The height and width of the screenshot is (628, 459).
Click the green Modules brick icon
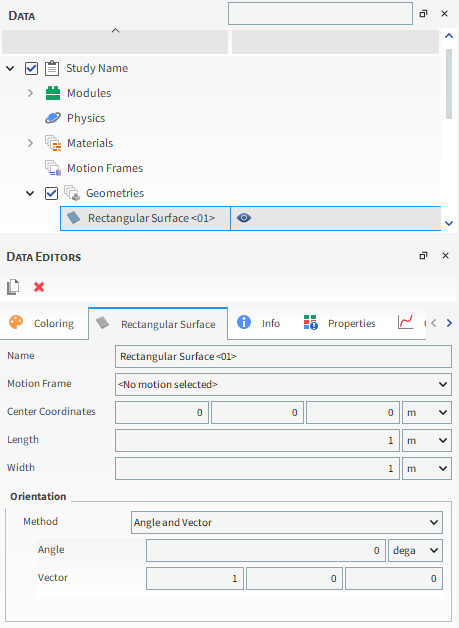52,93
